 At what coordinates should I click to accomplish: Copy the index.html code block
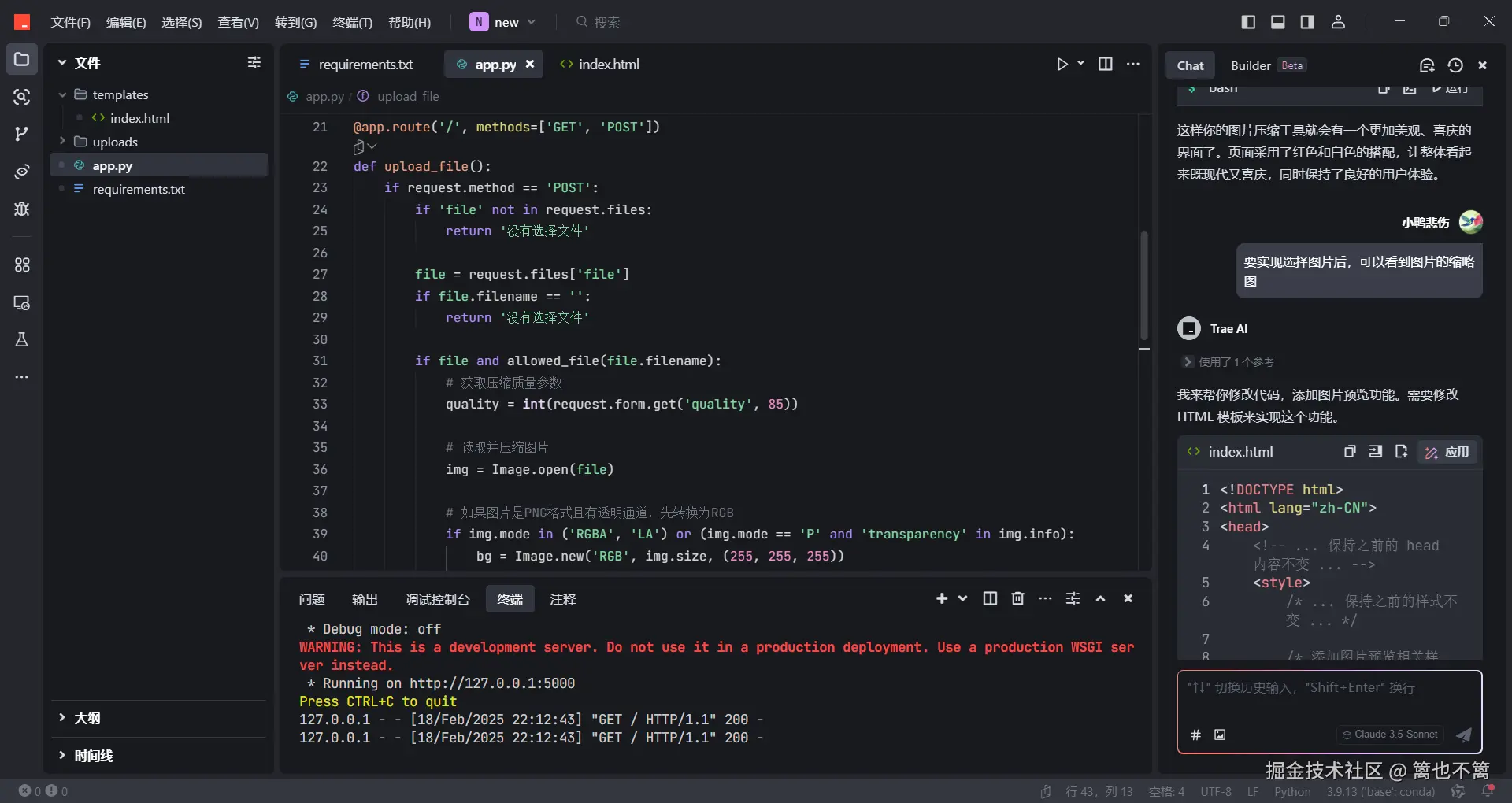pyautogui.click(x=1350, y=451)
